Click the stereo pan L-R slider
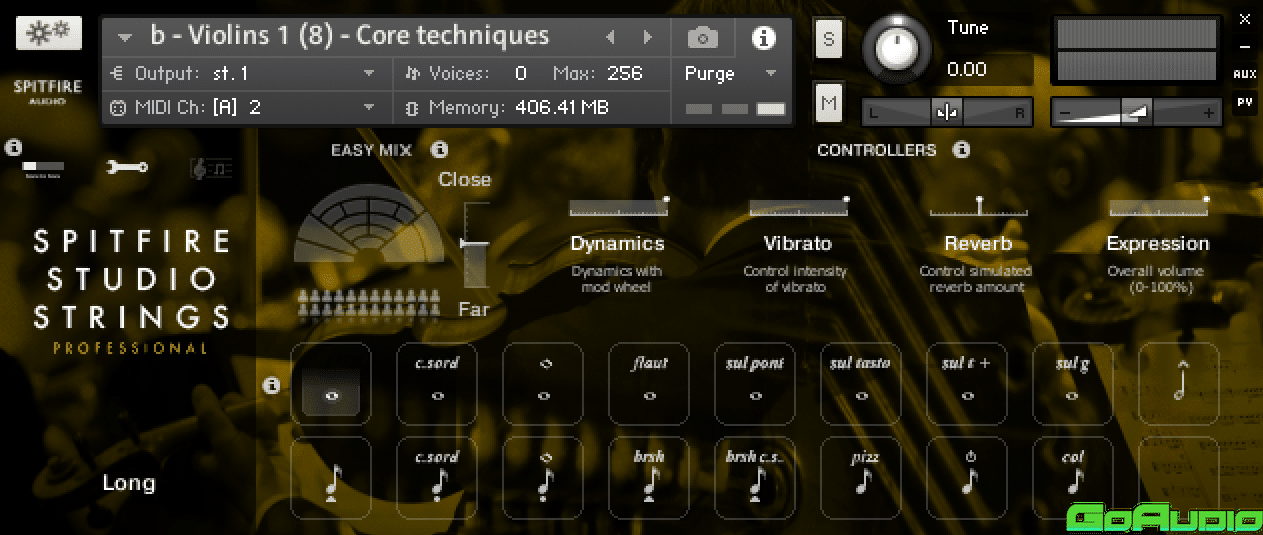 tap(947, 113)
